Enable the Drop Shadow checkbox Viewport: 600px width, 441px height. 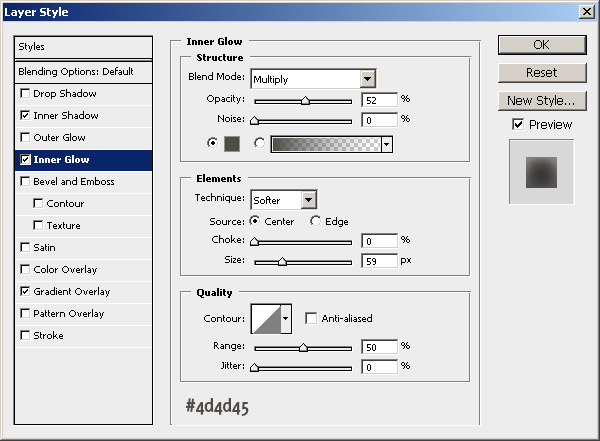click(x=25, y=93)
